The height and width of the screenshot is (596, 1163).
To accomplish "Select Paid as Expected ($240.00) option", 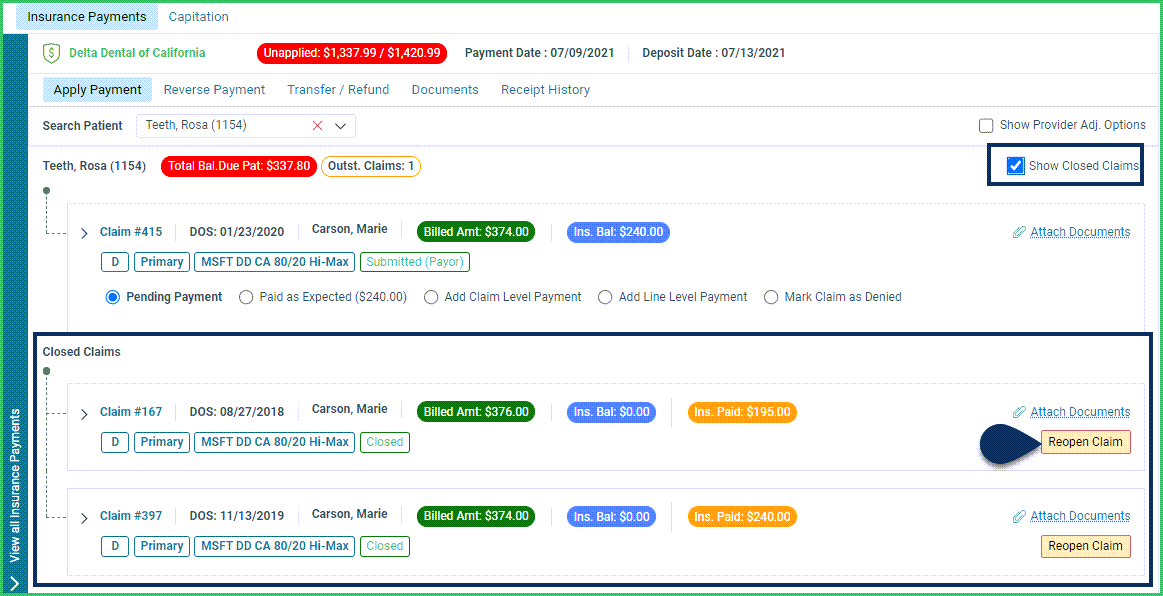I will point(246,297).
